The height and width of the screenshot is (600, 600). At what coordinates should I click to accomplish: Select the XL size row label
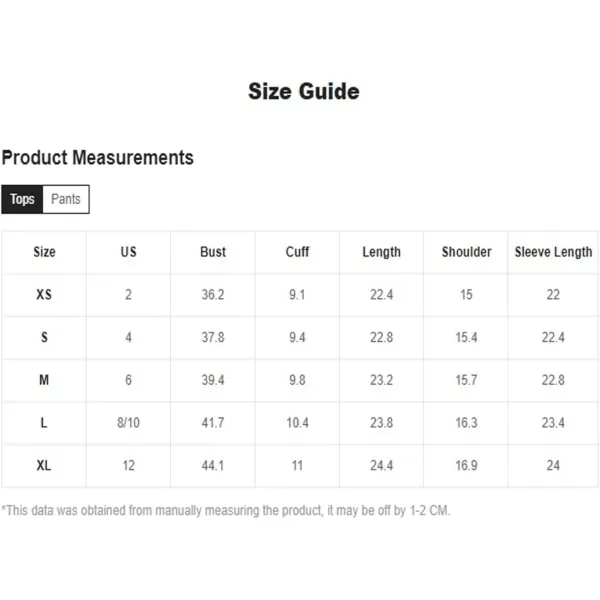coord(44,465)
